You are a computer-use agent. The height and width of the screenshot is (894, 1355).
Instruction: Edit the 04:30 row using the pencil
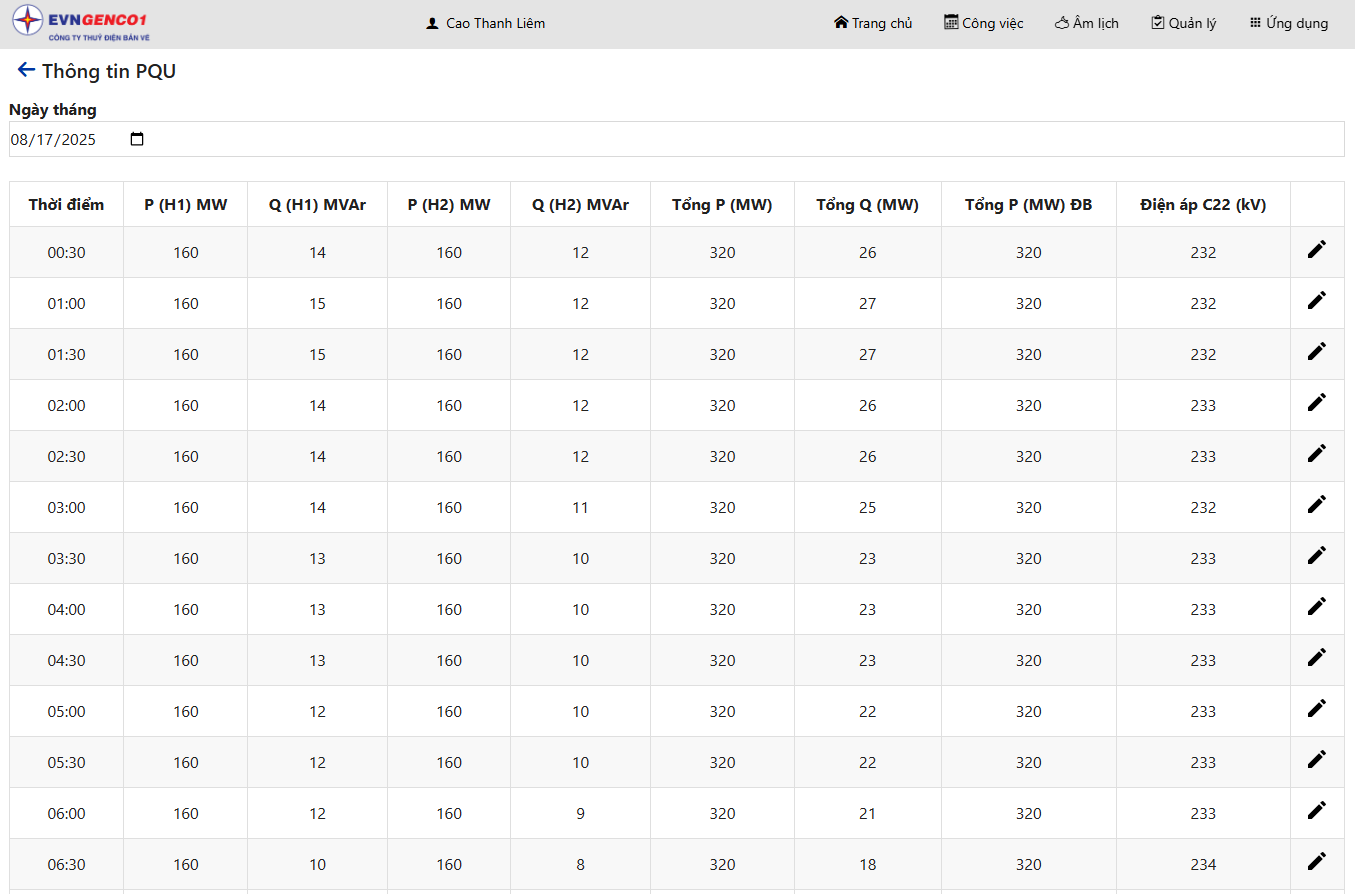tap(1317, 658)
